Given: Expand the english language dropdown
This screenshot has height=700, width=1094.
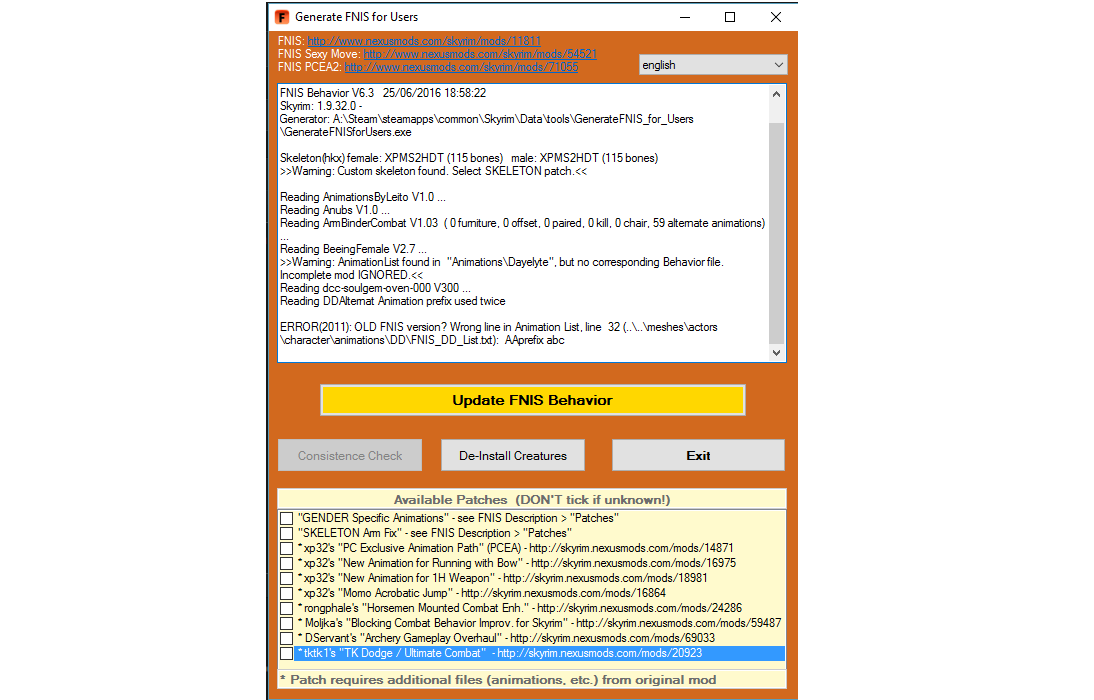Looking at the screenshot, I should [713, 65].
